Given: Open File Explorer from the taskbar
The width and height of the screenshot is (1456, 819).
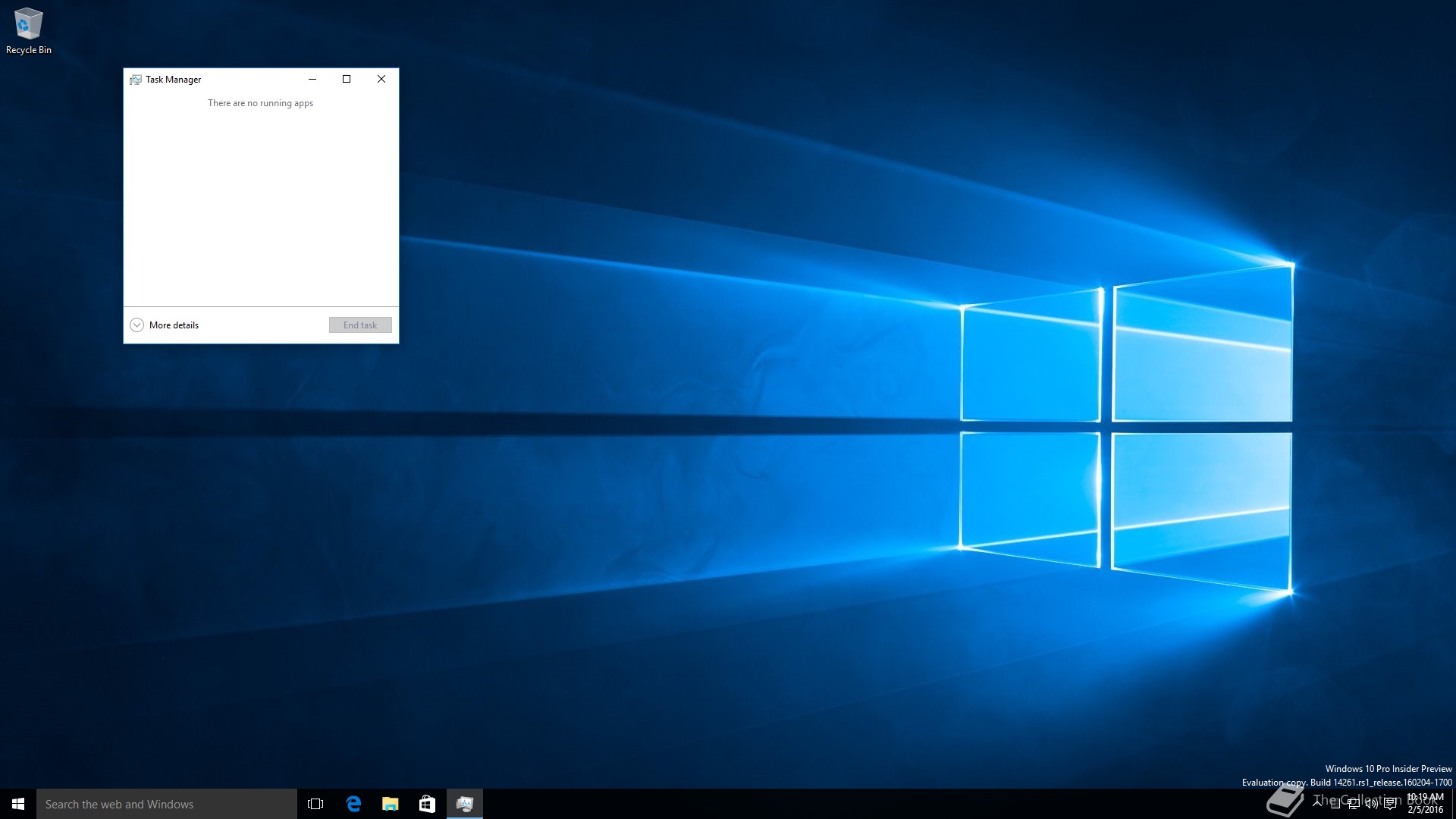Looking at the screenshot, I should (391, 804).
